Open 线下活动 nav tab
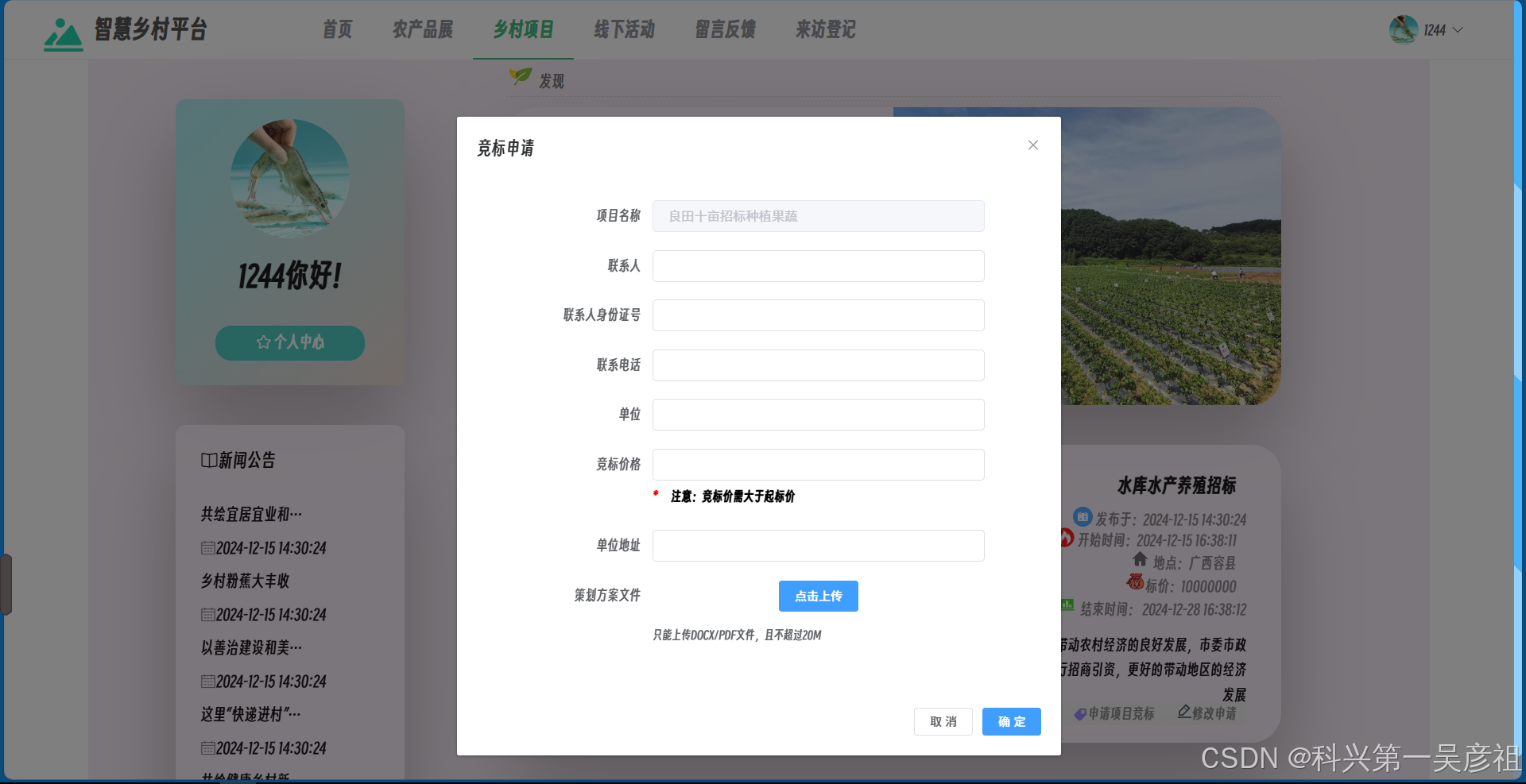 [x=624, y=29]
